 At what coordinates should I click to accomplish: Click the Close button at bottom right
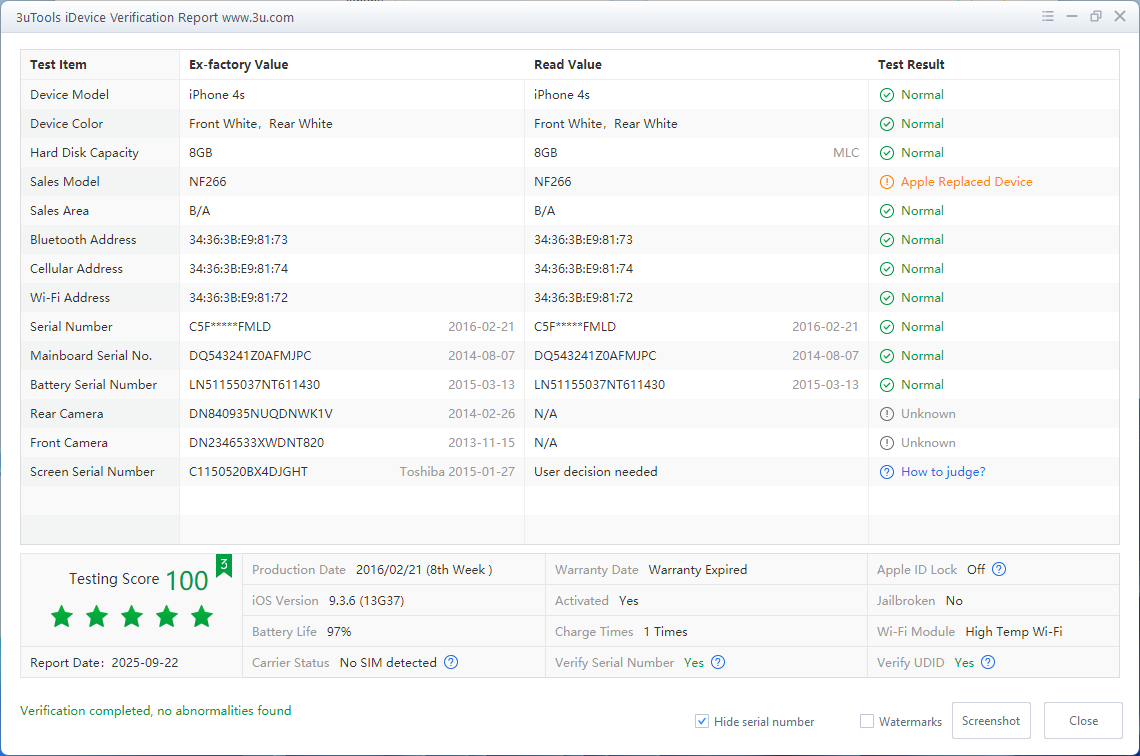(x=1083, y=721)
